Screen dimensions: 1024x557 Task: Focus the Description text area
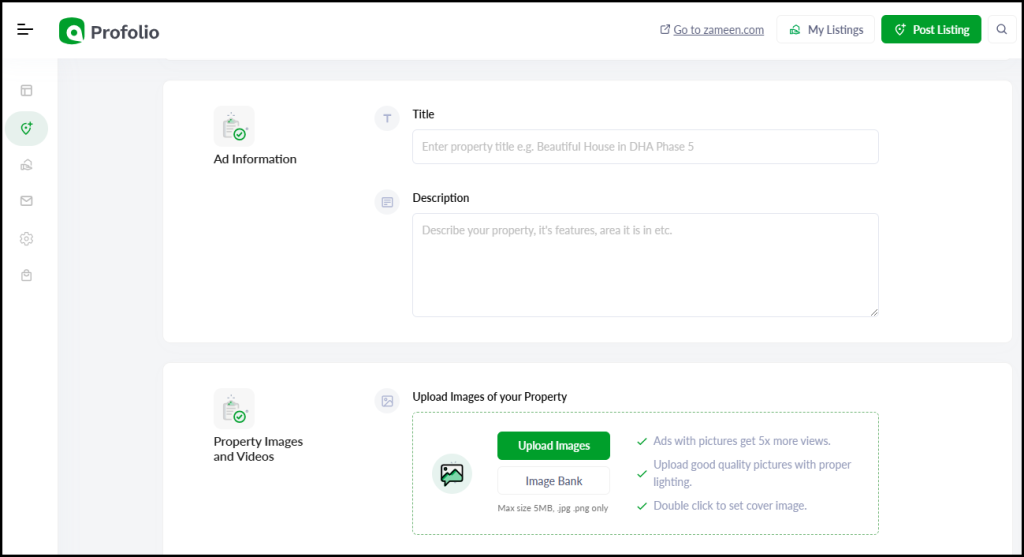645,265
